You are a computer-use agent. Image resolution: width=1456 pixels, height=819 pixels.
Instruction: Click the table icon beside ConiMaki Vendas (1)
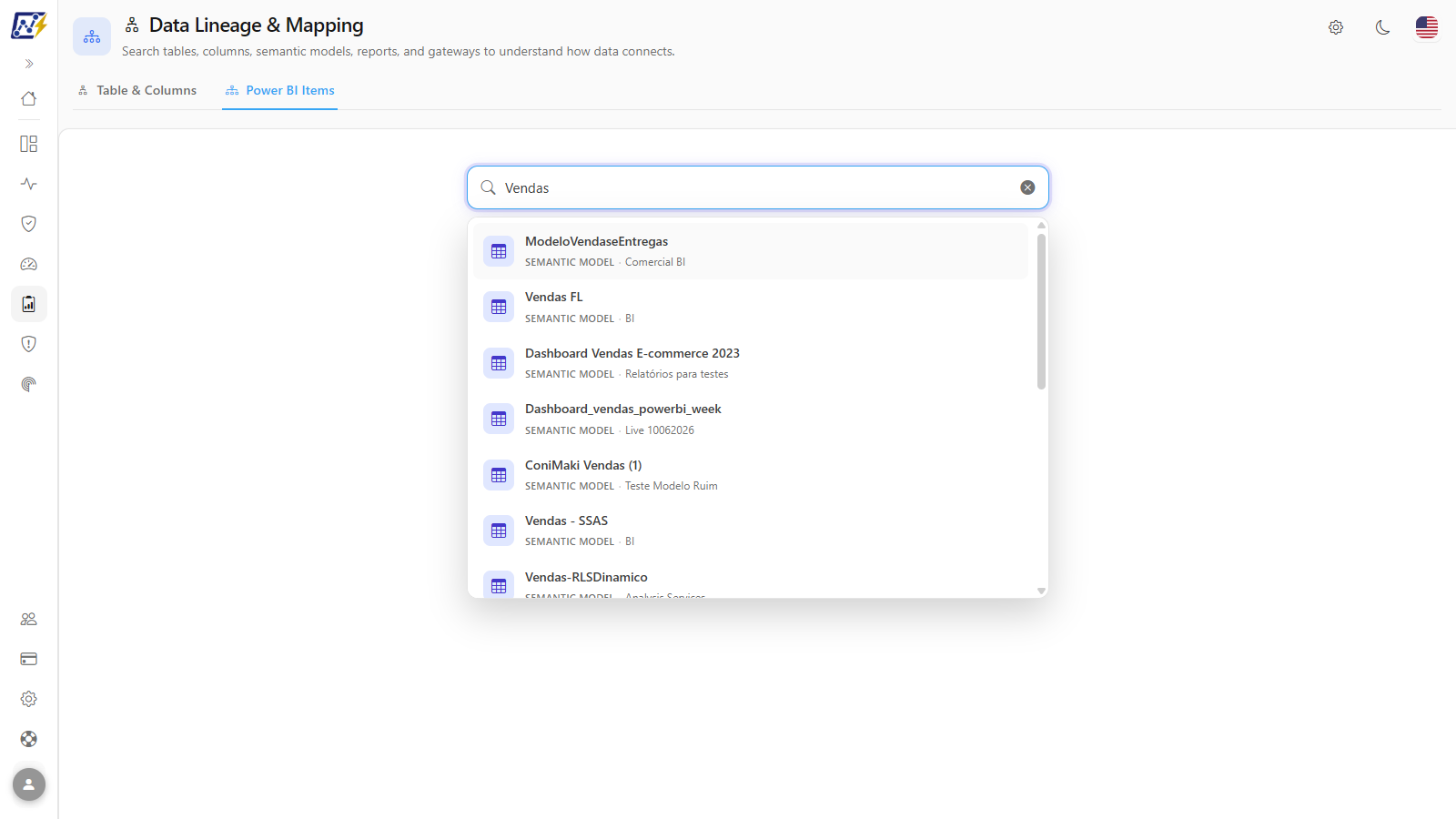499,475
